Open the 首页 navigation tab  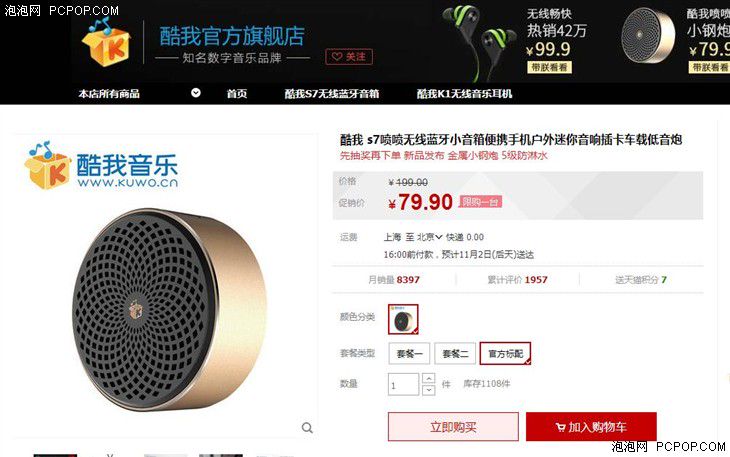(x=237, y=94)
